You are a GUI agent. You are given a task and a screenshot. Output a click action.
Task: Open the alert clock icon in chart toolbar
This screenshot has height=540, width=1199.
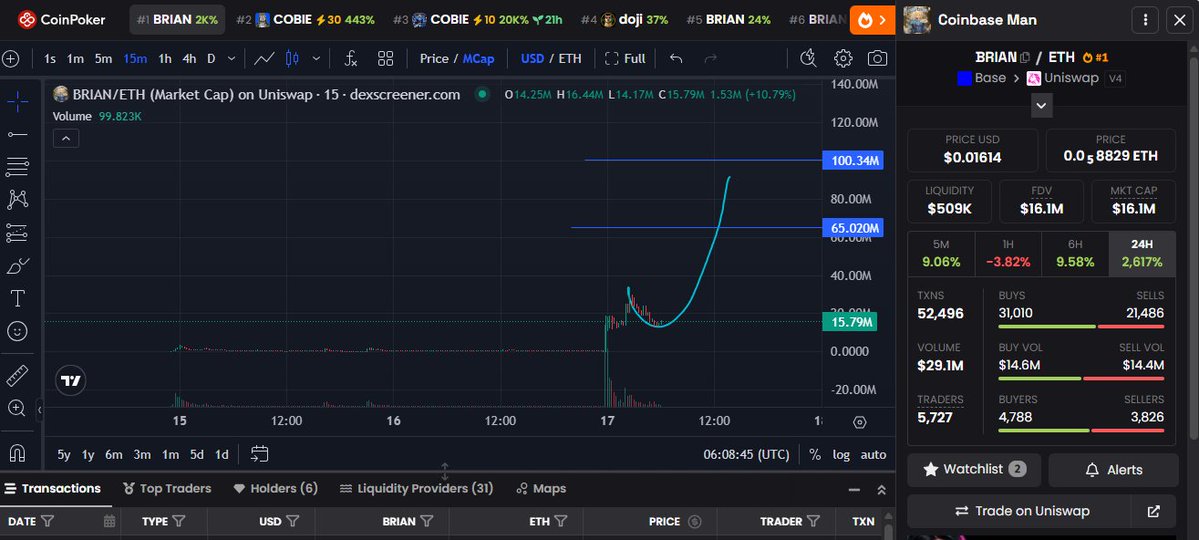[807, 58]
